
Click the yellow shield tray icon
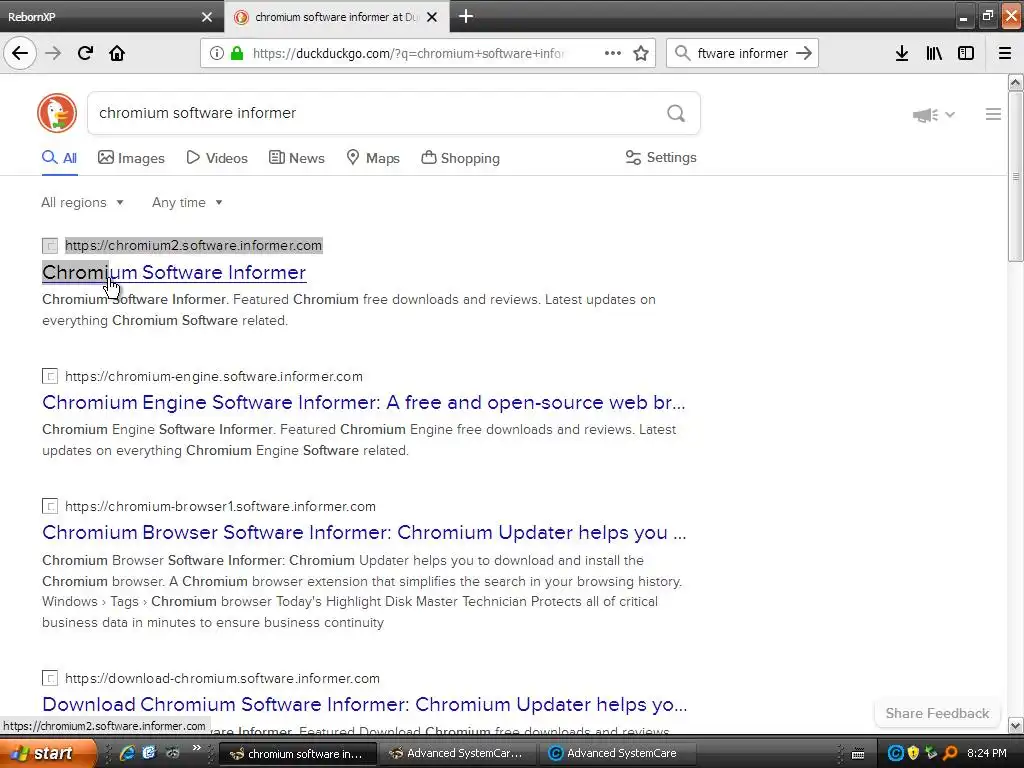point(913,754)
